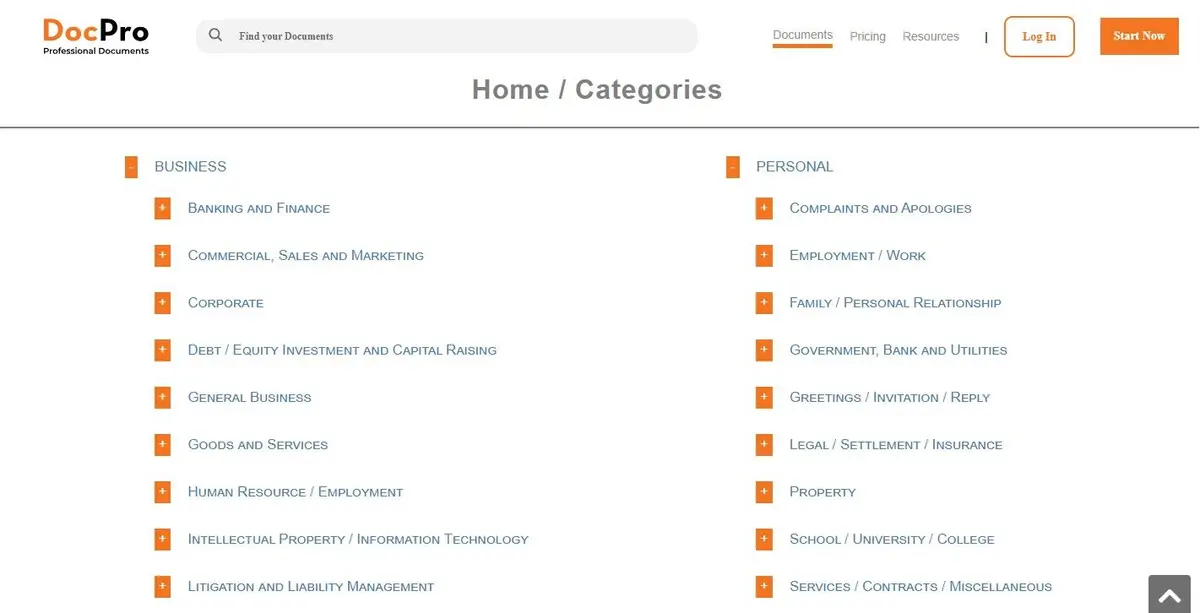
Task: Open the Resources nav item
Action: 930,36
